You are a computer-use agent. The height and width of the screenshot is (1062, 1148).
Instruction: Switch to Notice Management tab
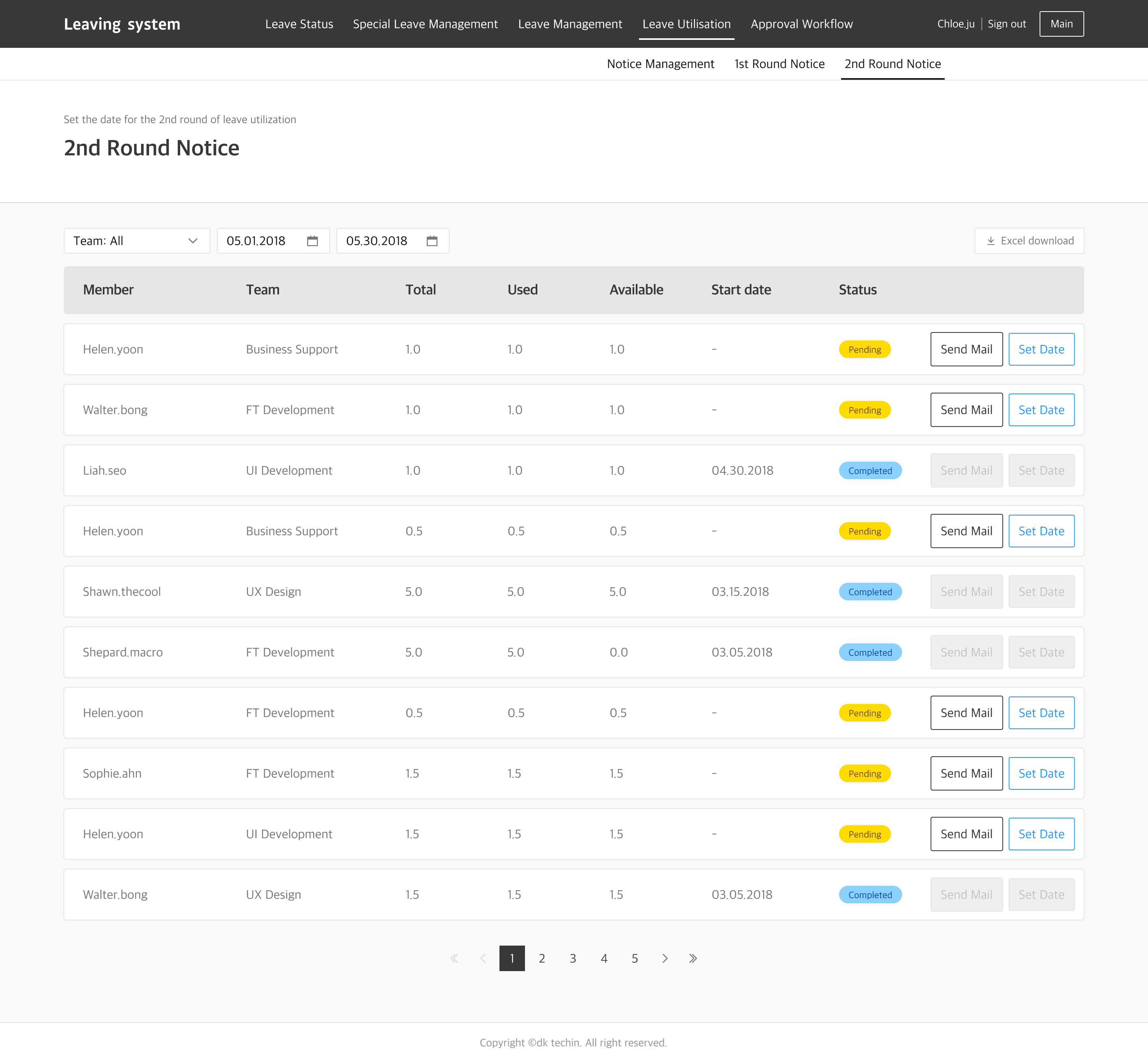tap(660, 64)
